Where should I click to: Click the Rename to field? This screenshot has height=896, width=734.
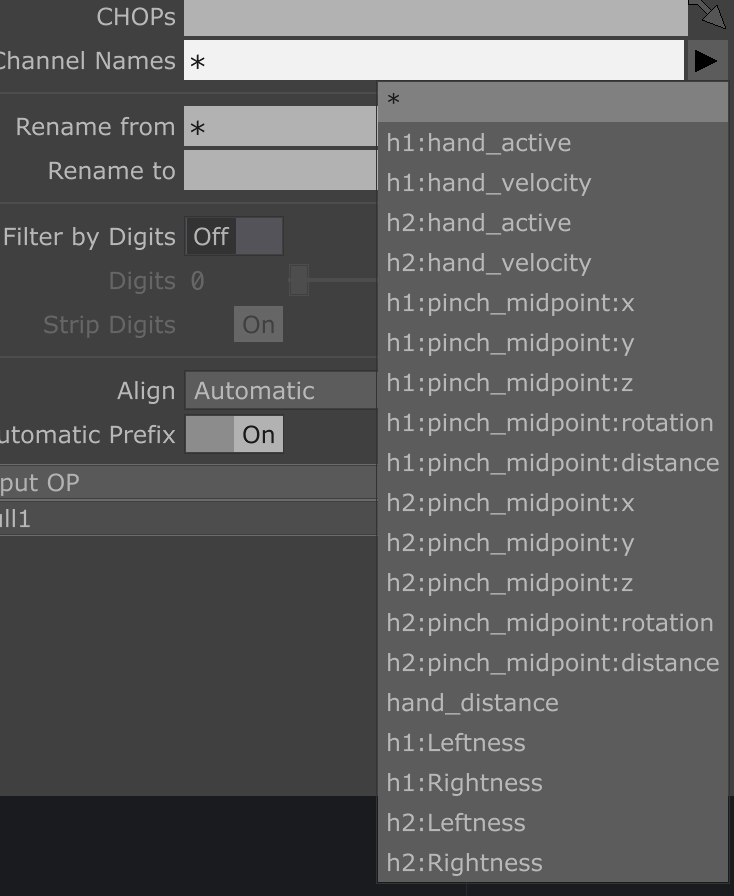(x=280, y=171)
